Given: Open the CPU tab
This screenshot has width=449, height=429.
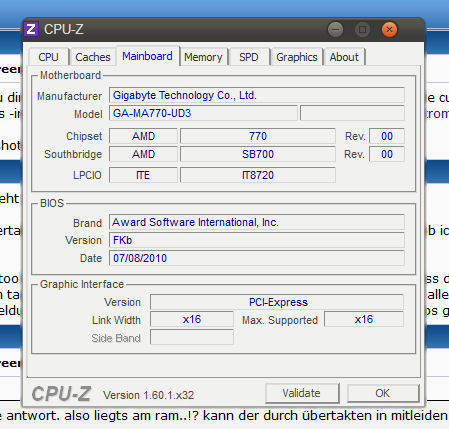Looking at the screenshot, I should 49,57.
